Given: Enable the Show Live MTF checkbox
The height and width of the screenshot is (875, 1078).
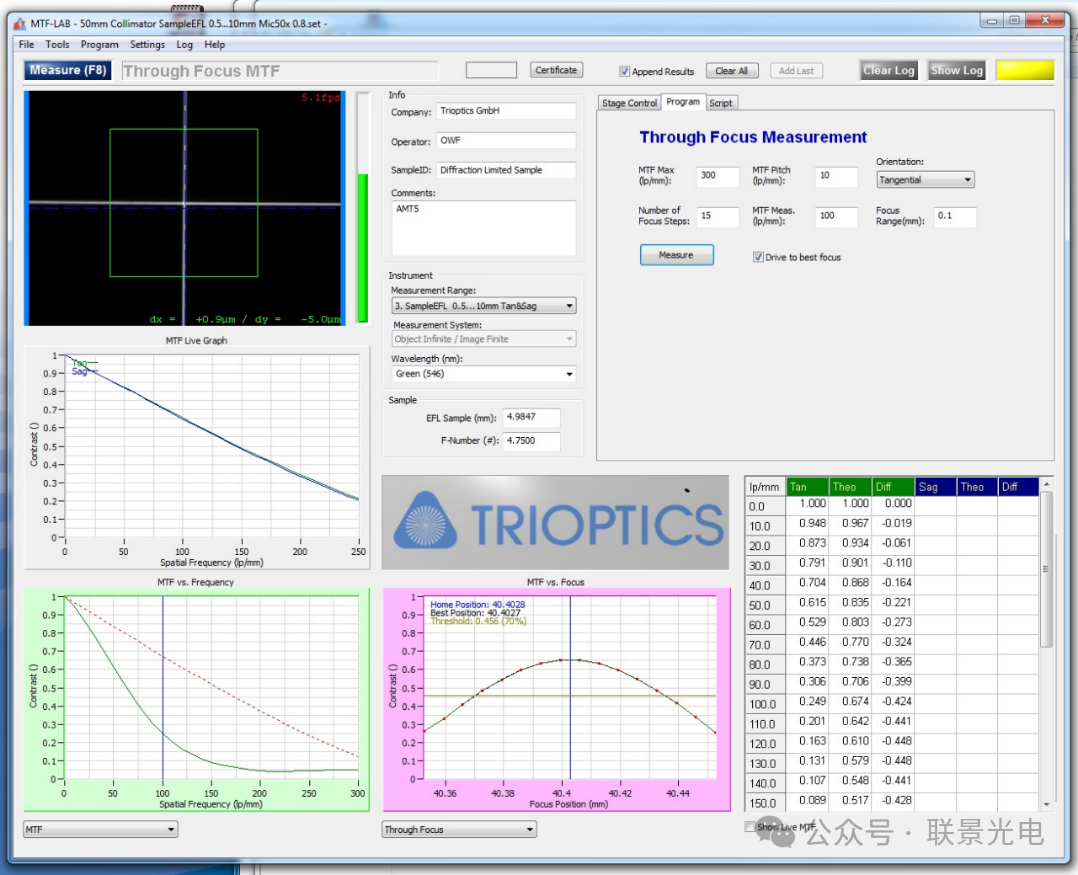Looking at the screenshot, I should coord(751,827).
